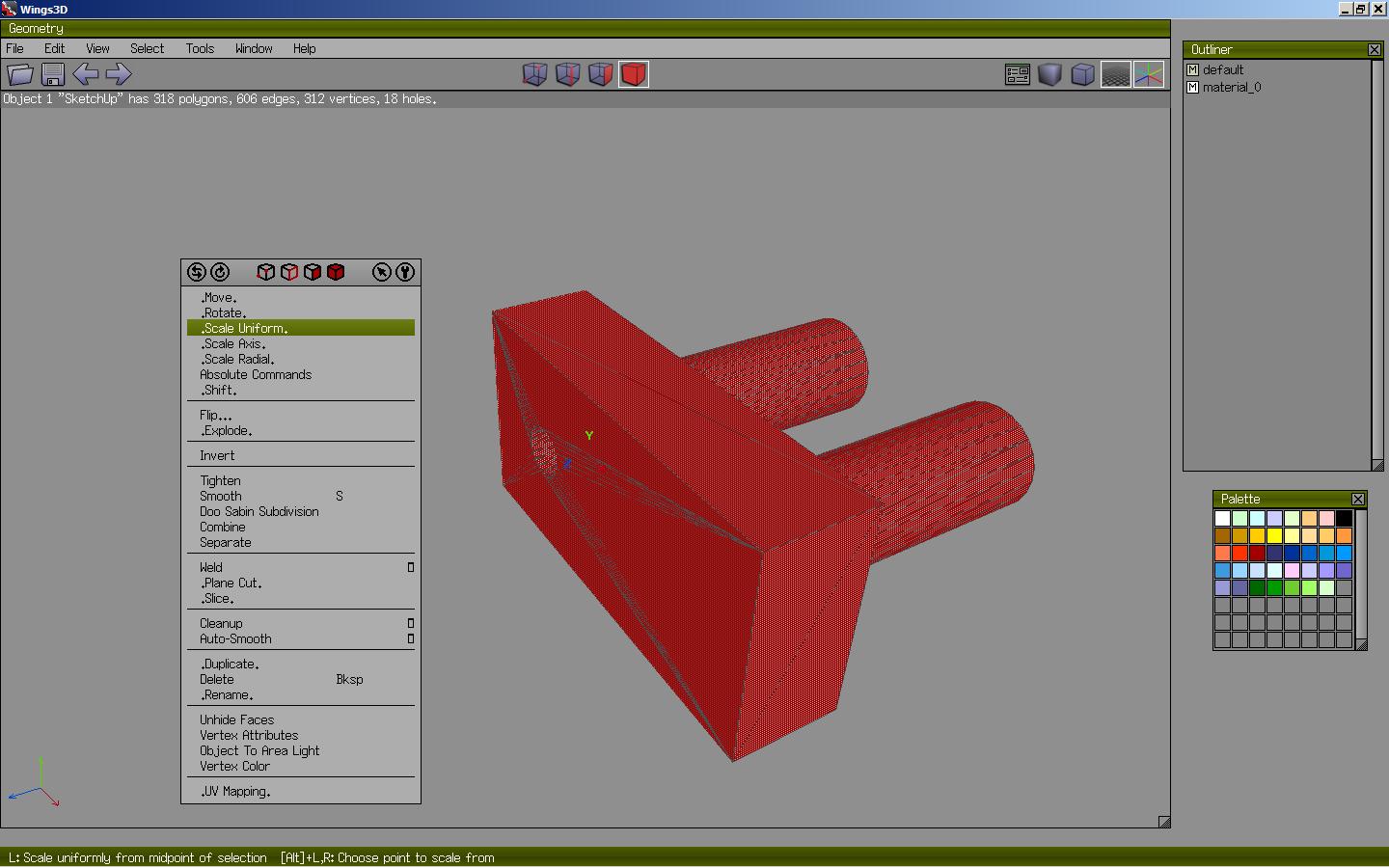Open the Help menu
This screenshot has width=1389, height=868.
click(x=305, y=48)
